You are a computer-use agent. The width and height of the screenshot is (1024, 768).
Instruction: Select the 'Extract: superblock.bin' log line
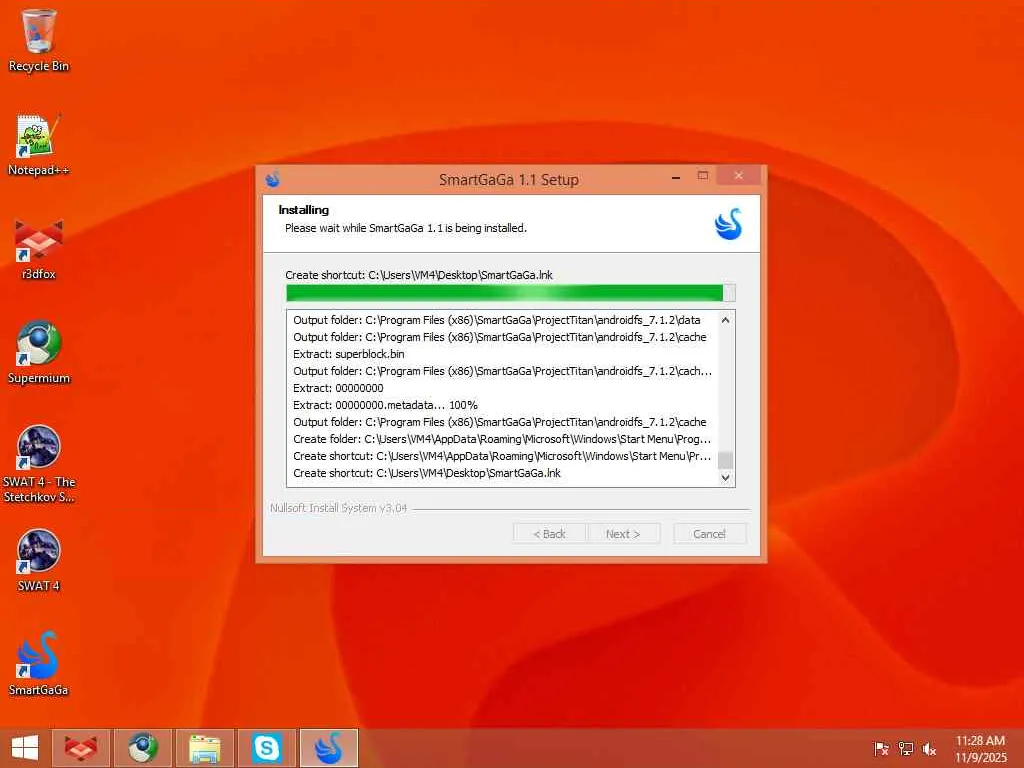(x=349, y=354)
